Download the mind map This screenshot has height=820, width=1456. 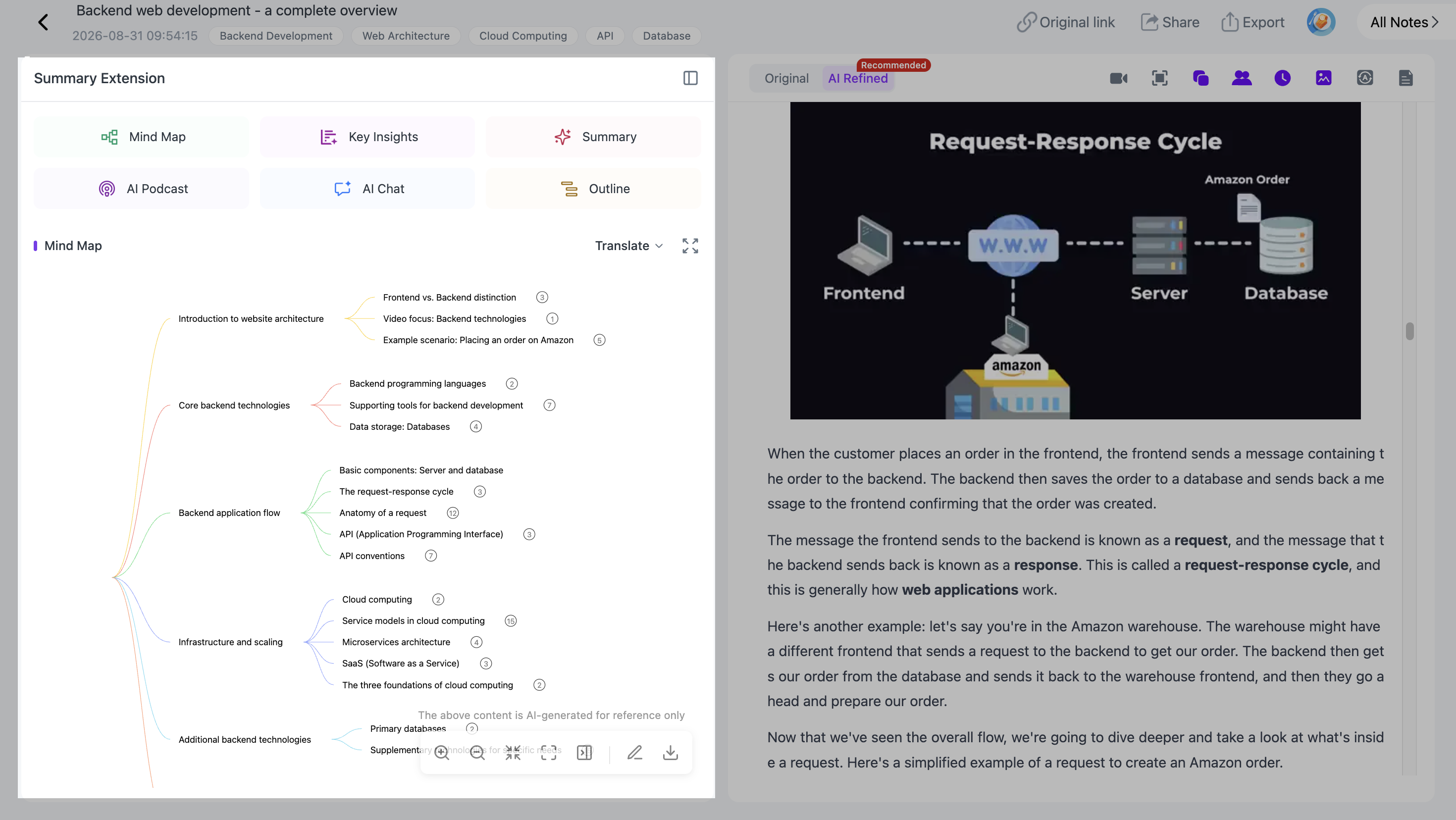[x=671, y=753]
